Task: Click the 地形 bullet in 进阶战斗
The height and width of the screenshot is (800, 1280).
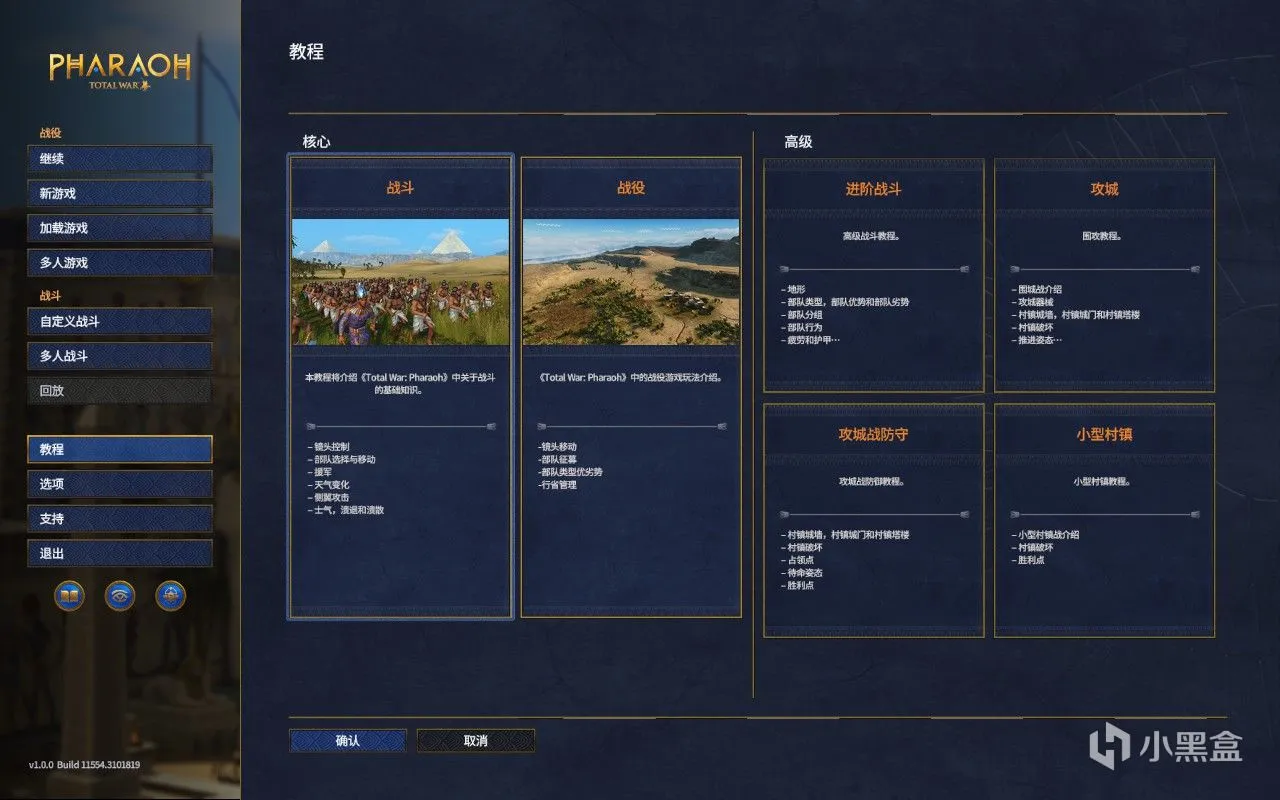Action: coord(793,289)
